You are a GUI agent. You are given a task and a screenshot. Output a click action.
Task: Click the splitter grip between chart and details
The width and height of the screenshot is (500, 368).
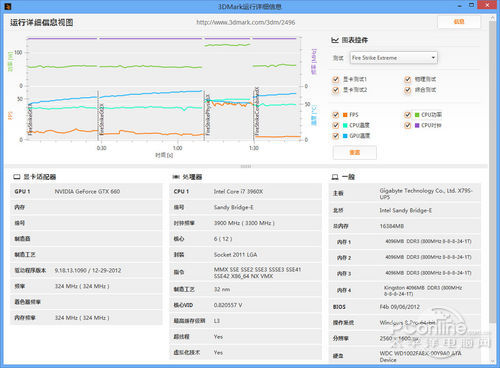[x=246, y=166]
